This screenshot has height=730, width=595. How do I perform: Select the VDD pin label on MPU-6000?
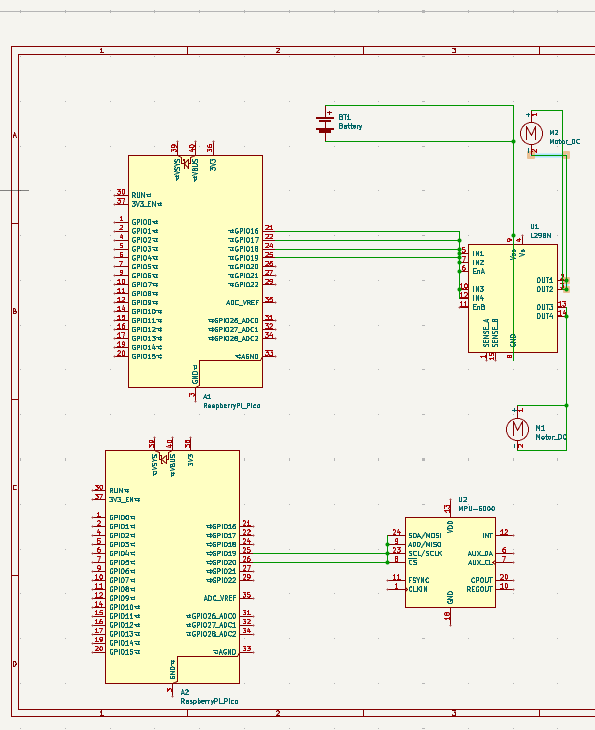450,527
